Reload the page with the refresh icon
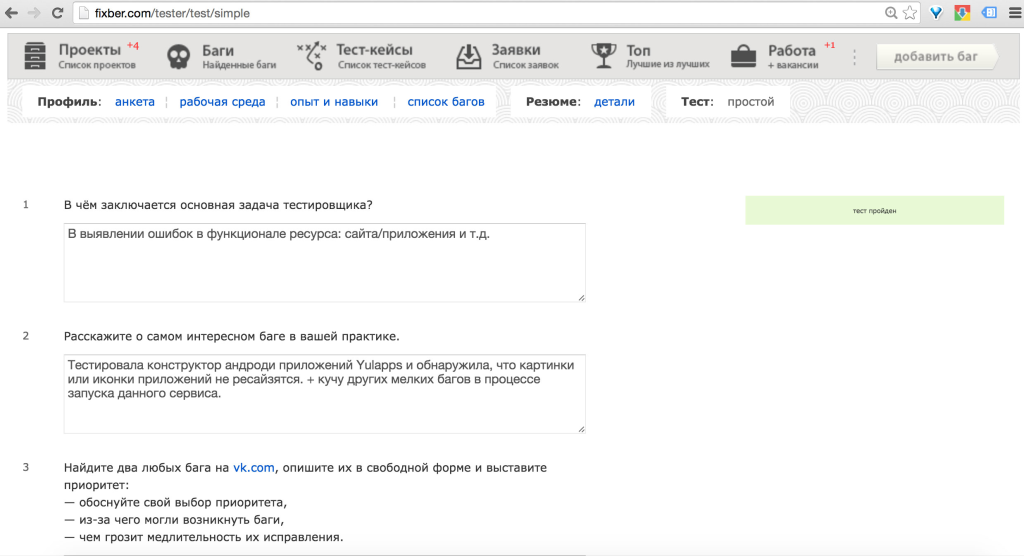 click(57, 13)
